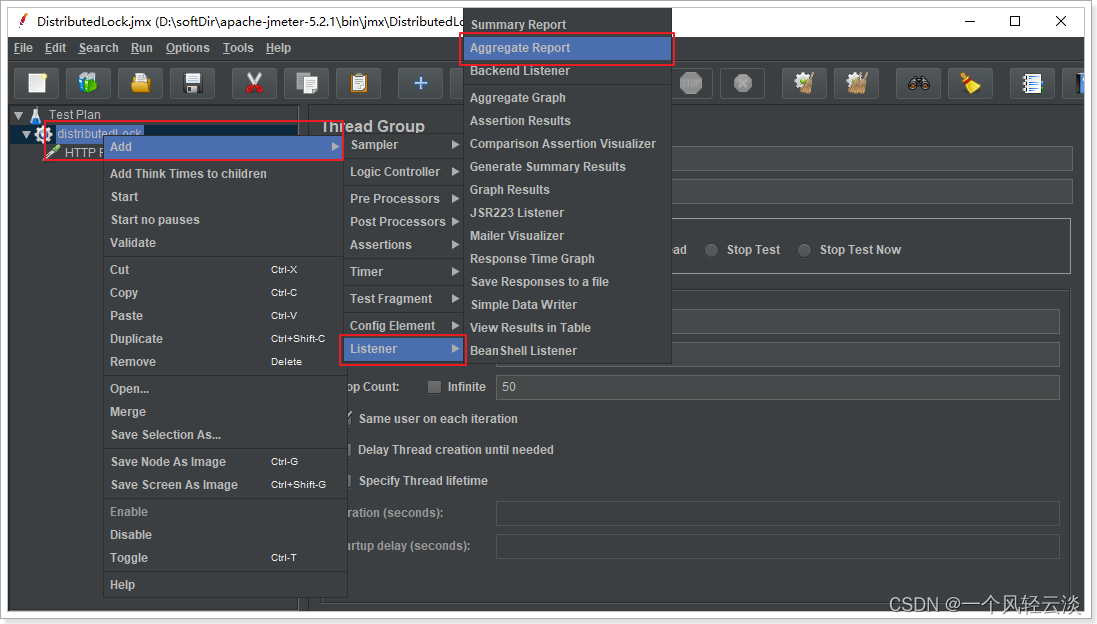Screen dimensions: 1097x624
Task: Pick Response Time Graph listener
Action: (567, 259)
